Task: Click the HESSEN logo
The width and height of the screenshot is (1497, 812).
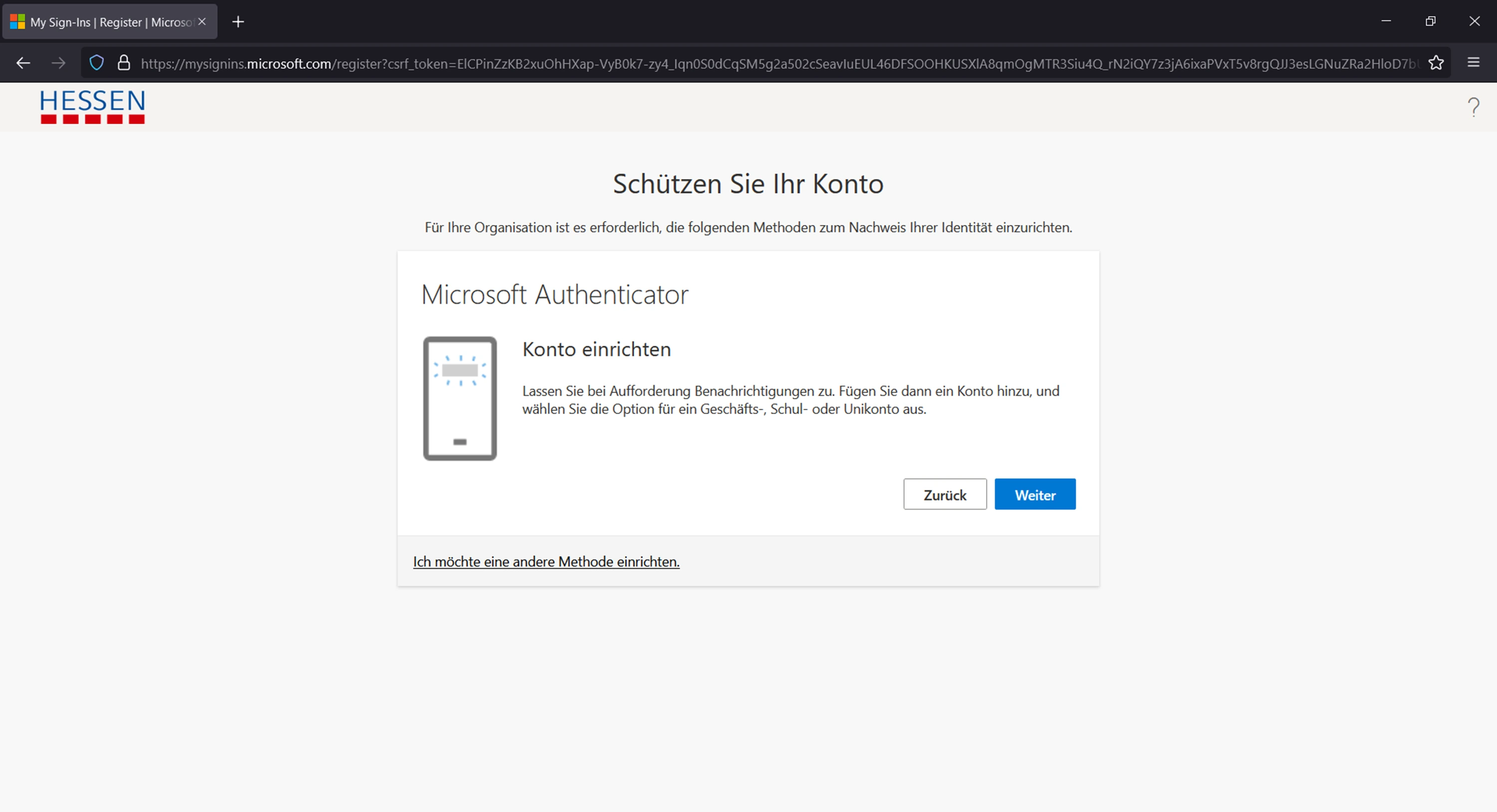Action: pos(92,106)
